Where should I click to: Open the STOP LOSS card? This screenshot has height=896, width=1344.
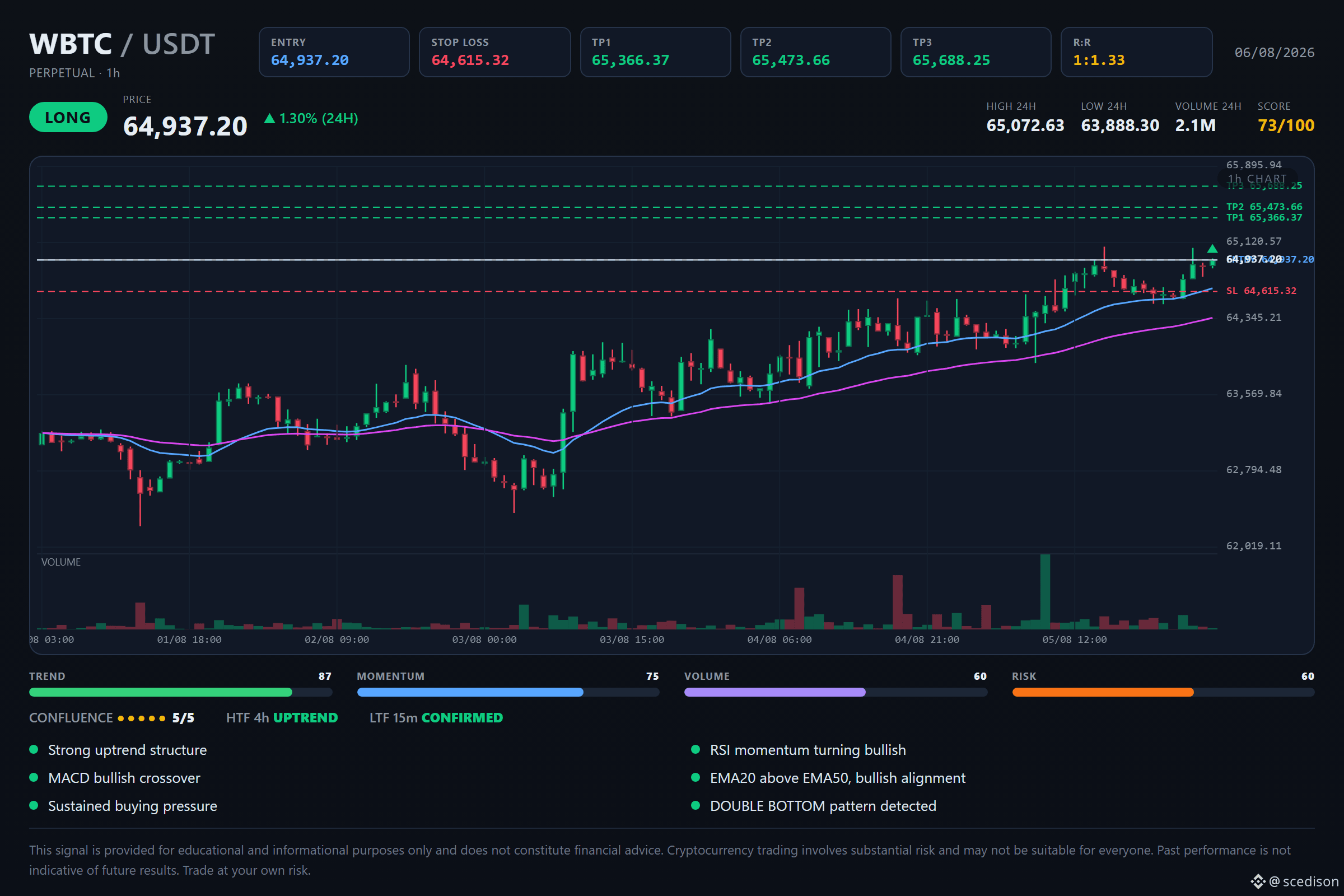pyautogui.click(x=495, y=52)
